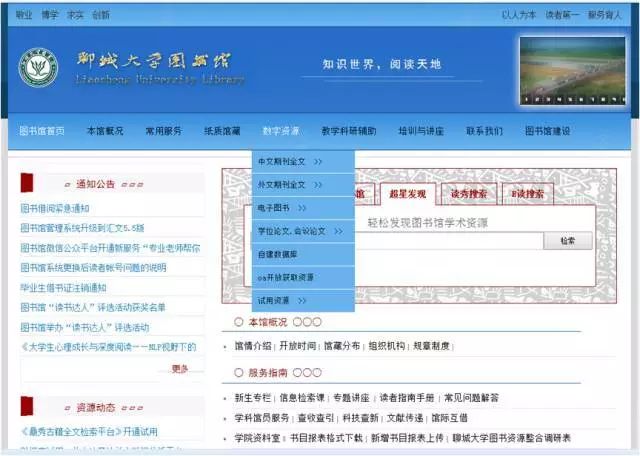The height and width of the screenshot is (456, 640).
Task: Open 图书馆建设 navigation item
Action: [547, 131]
